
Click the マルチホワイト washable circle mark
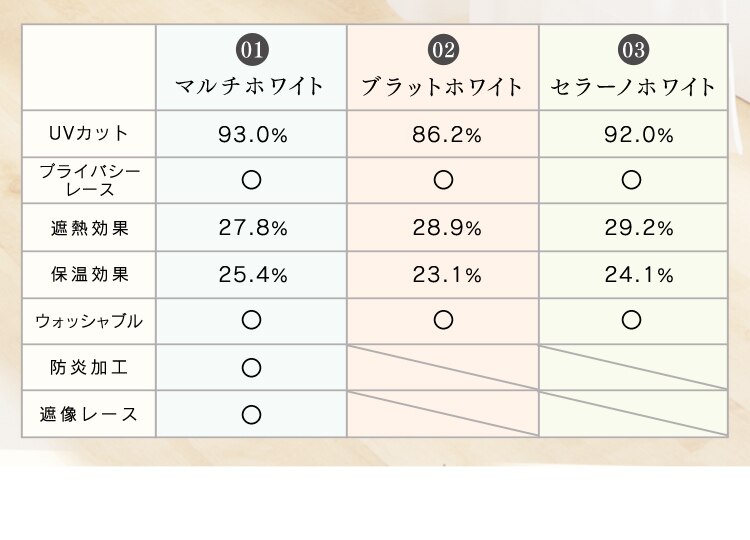point(252,320)
